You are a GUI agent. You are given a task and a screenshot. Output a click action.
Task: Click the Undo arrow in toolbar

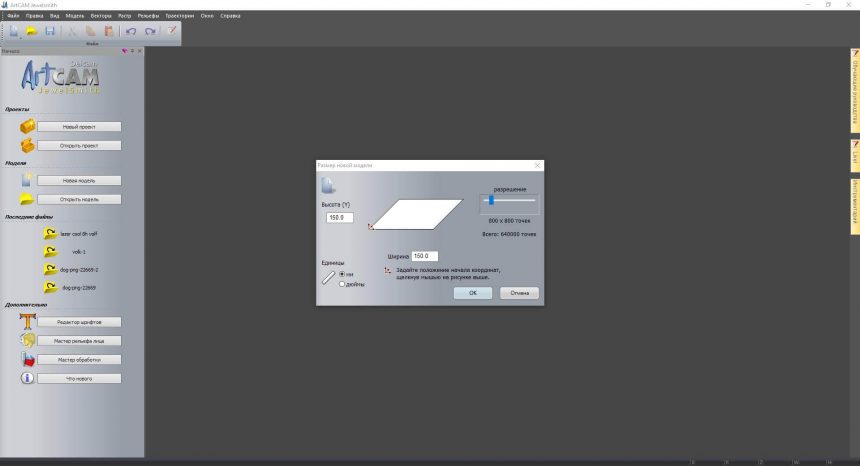[132, 31]
